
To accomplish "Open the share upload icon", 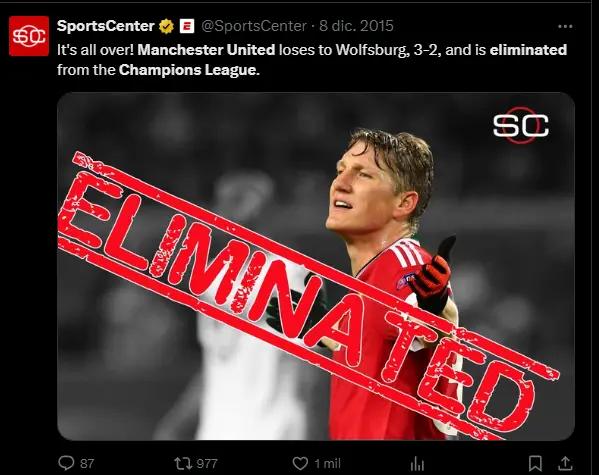I will tap(565, 463).
